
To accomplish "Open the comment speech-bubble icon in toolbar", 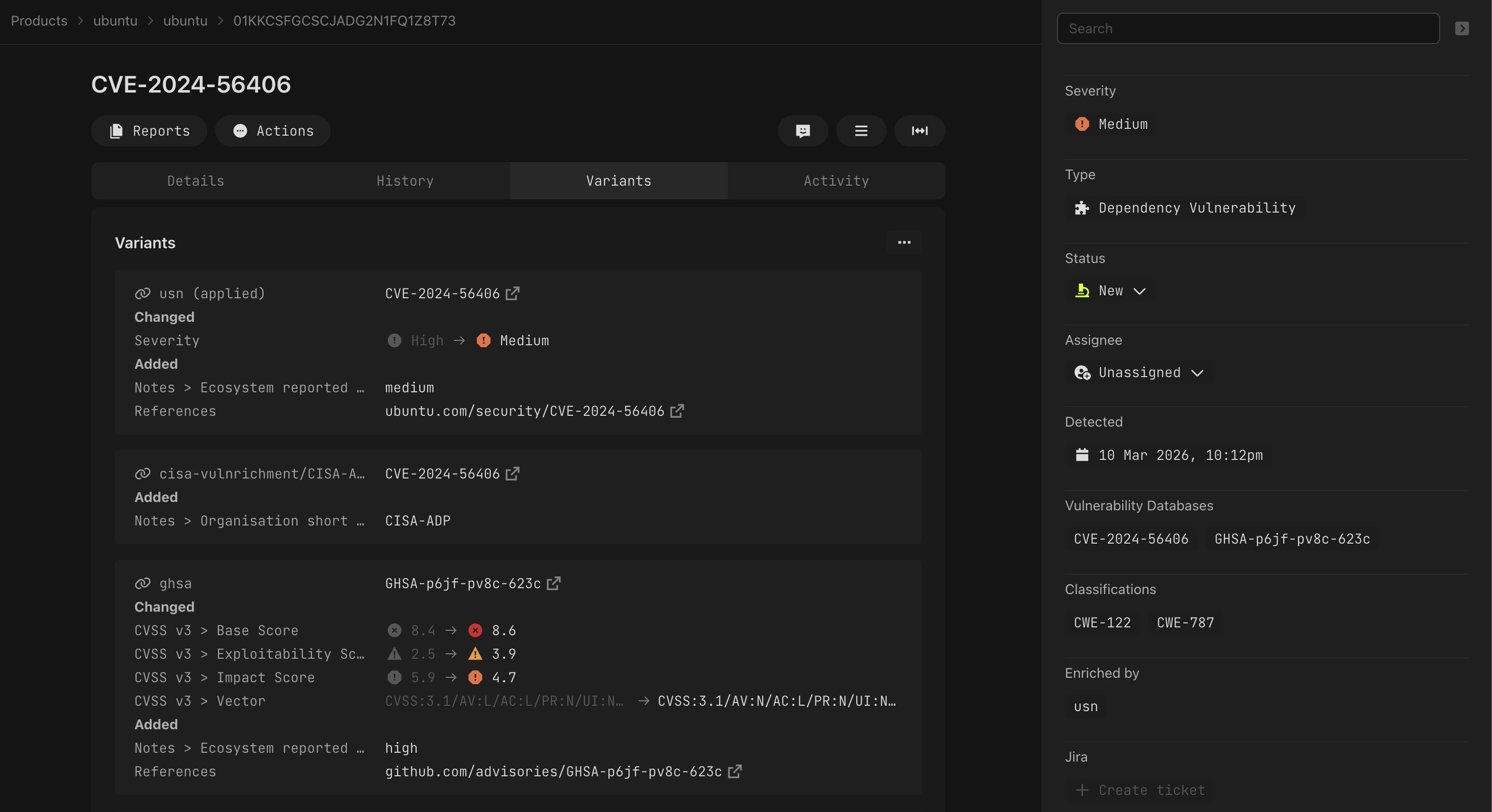I will 803,131.
